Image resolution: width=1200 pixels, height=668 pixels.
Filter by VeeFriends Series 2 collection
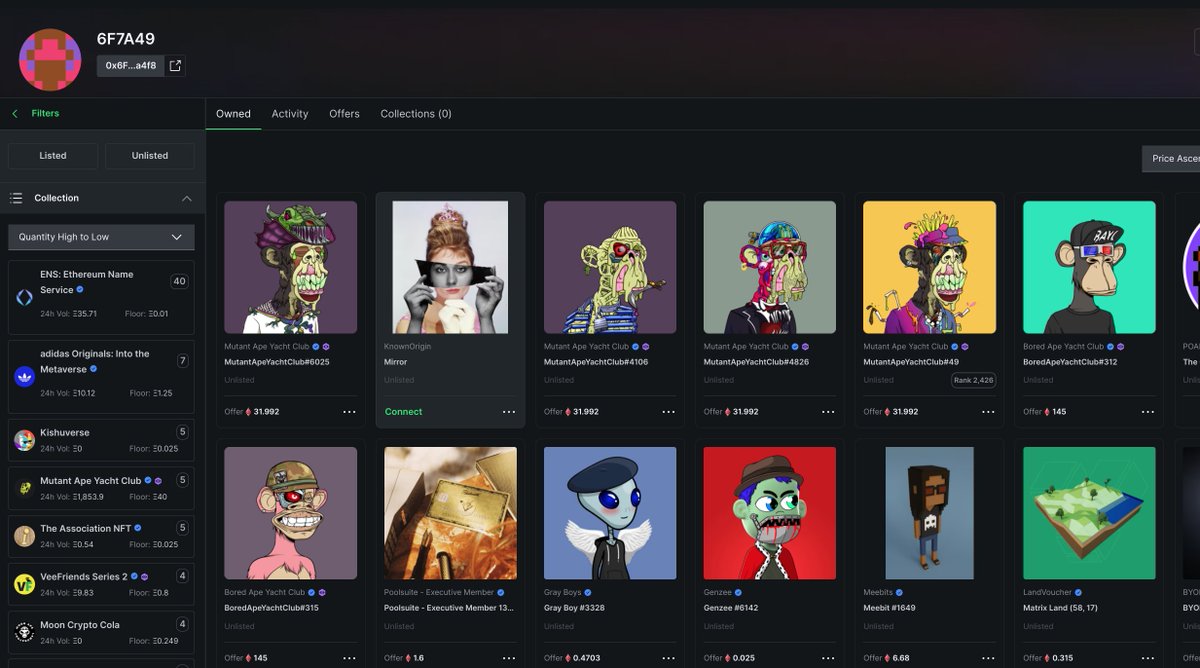click(x=101, y=584)
